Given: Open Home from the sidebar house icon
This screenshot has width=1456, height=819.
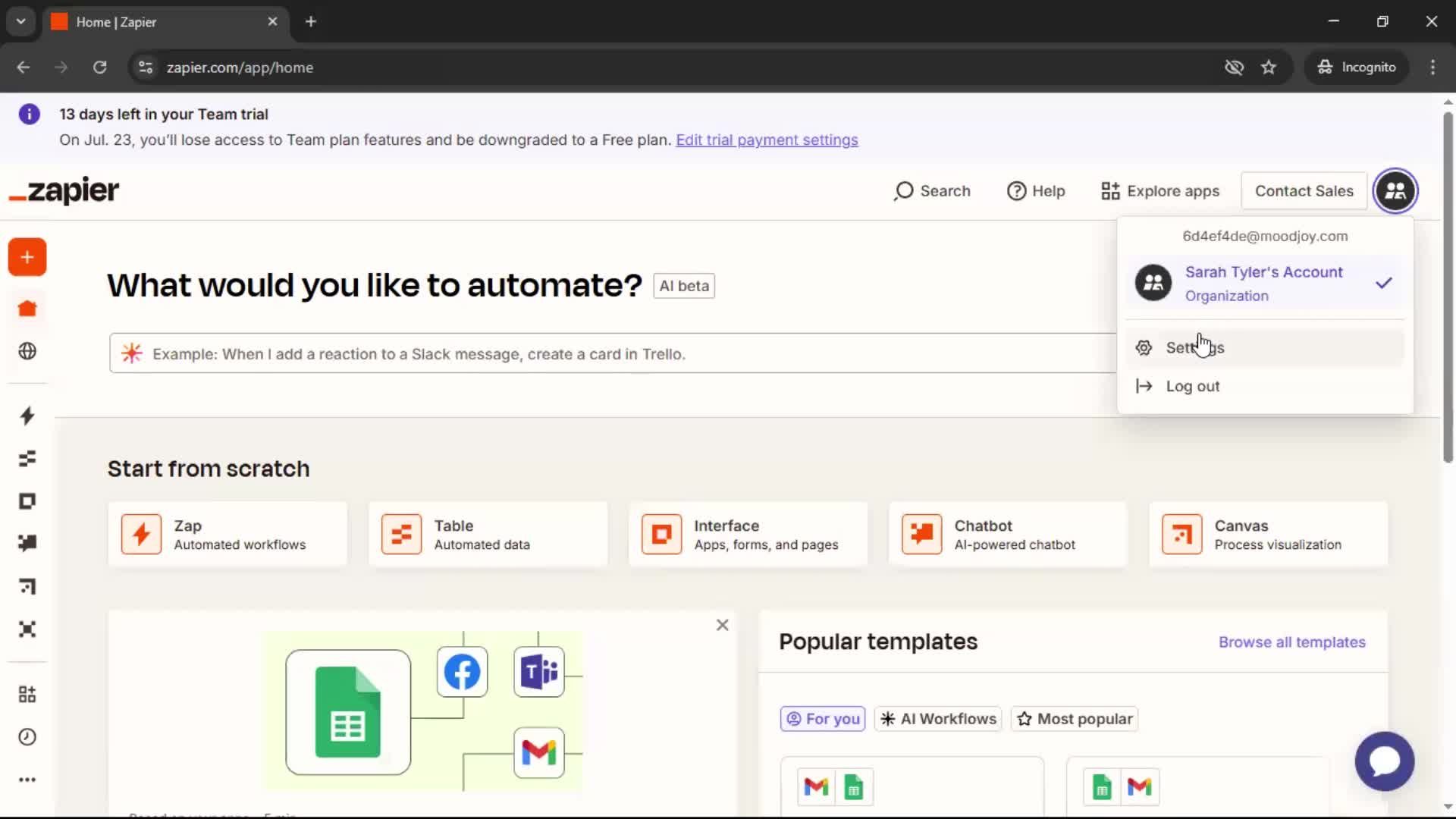Looking at the screenshot, I should pos(27,309).
